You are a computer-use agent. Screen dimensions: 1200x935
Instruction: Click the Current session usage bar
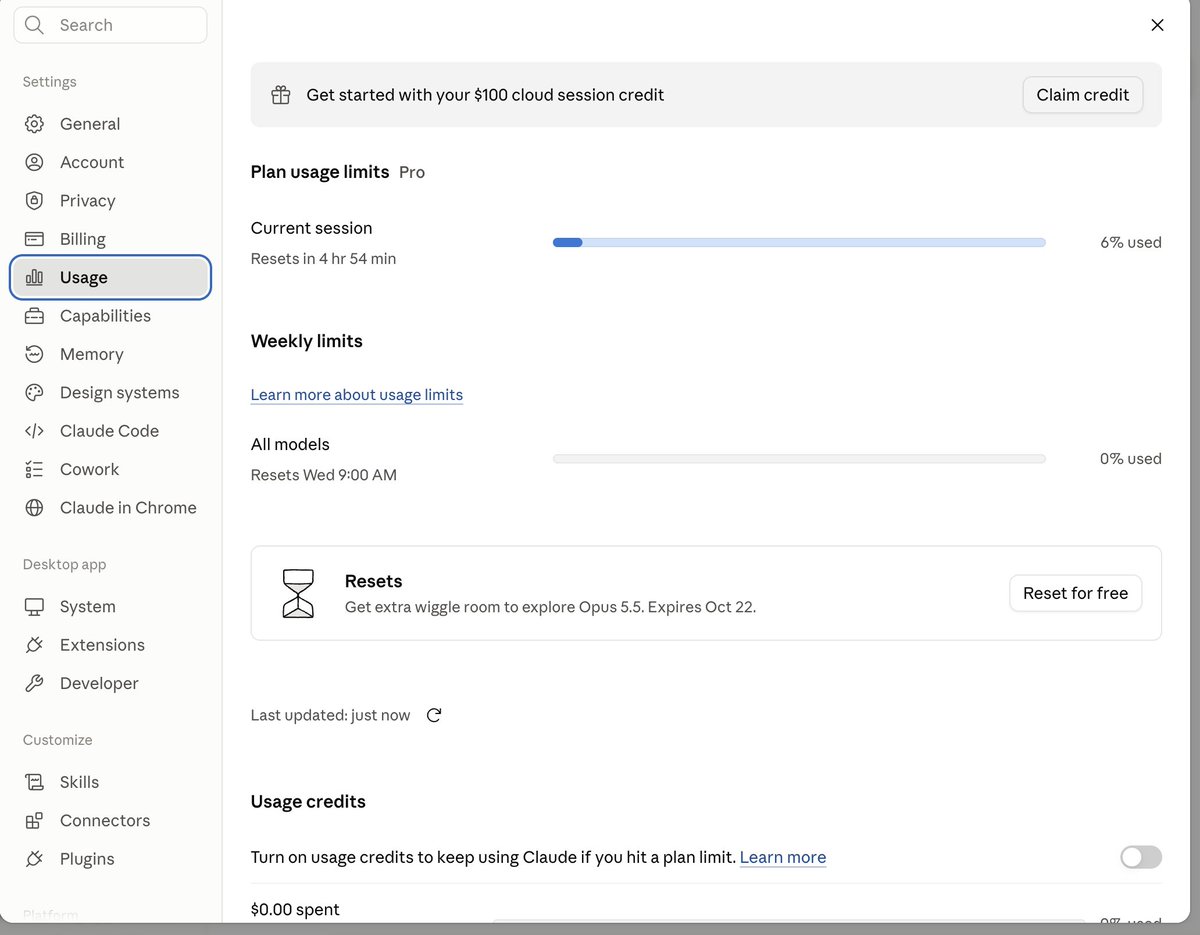pos(799,242)
